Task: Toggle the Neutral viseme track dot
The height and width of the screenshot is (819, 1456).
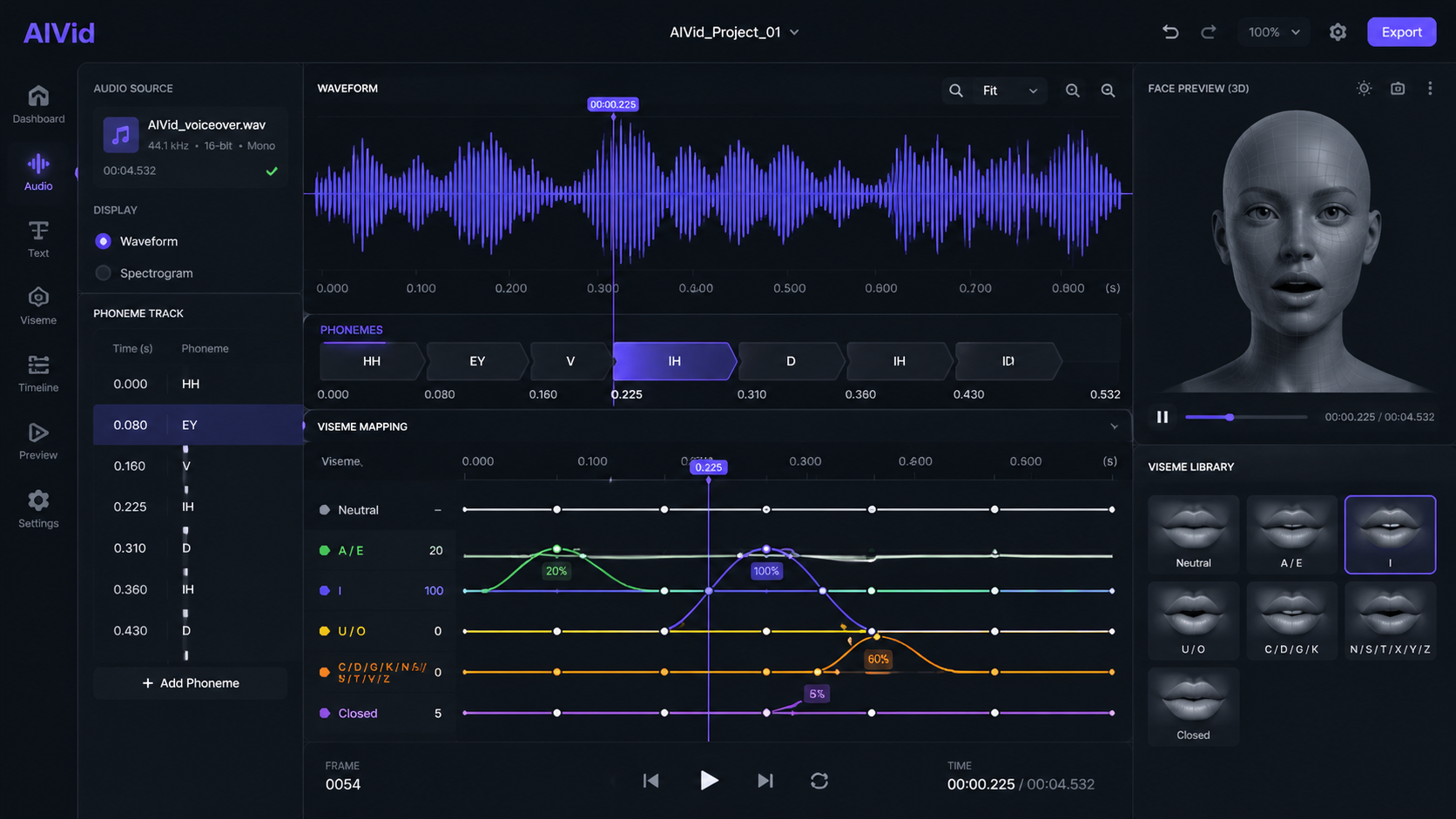Action: pyautogui.click(x=325, y=510)
